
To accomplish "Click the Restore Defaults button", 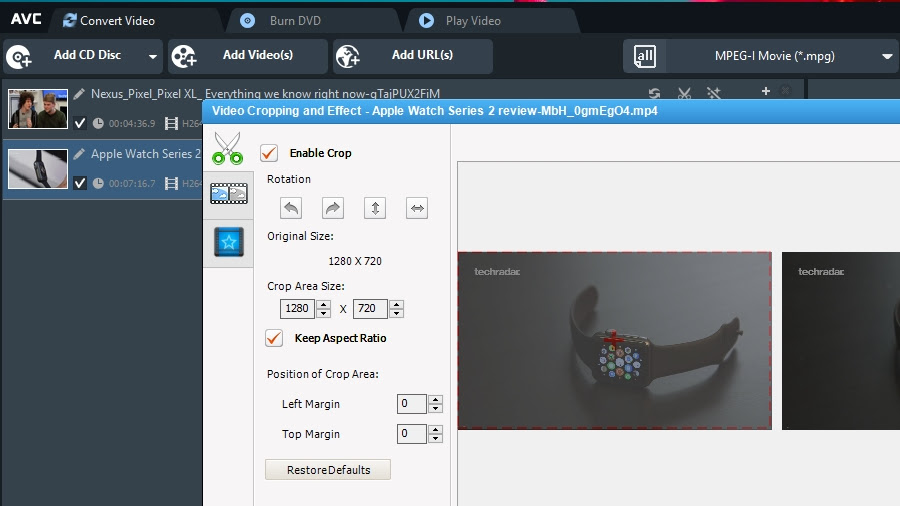I will [x=328, y=469].
